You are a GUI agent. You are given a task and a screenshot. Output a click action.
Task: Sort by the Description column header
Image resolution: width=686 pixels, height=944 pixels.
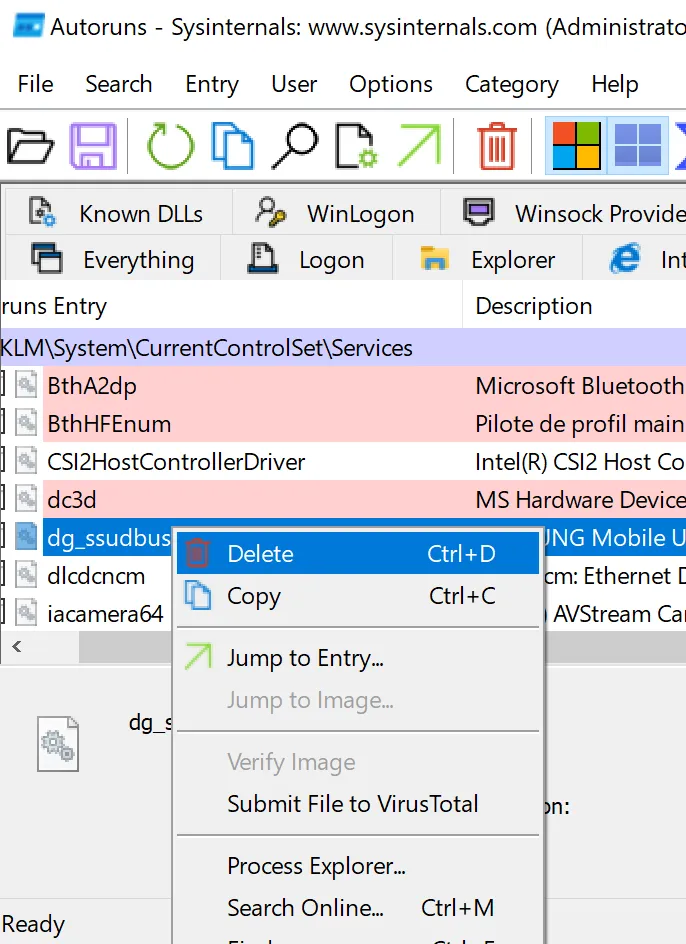575,306
